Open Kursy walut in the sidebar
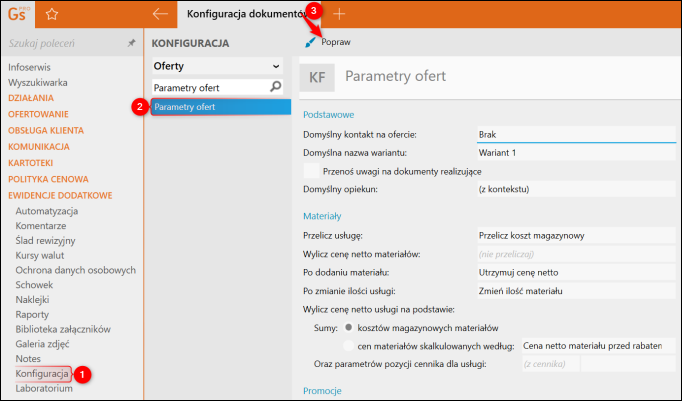Image resolution: width=682 pixels, height=401 pixels. tap(40, 255)
